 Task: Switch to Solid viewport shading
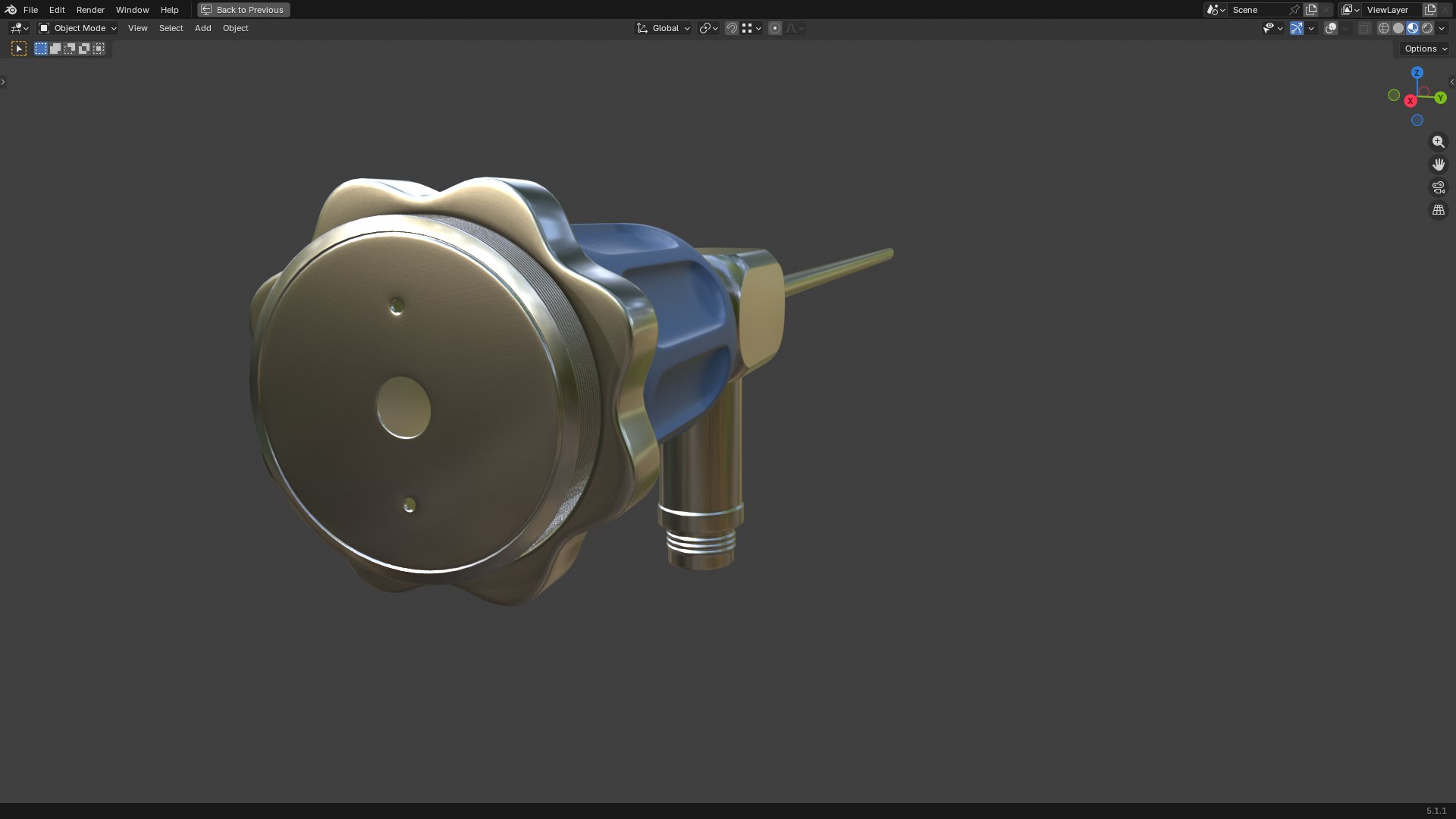point(1398,28)
